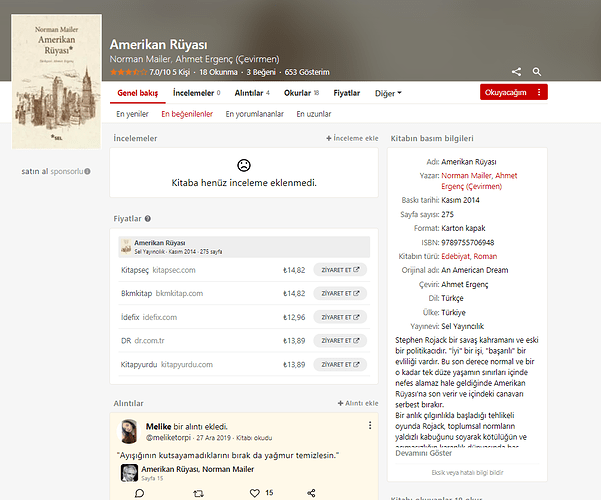Click the Norman Mailer, Ahmet Ergenç author link
Screen dimensions: 601x500
479,181
